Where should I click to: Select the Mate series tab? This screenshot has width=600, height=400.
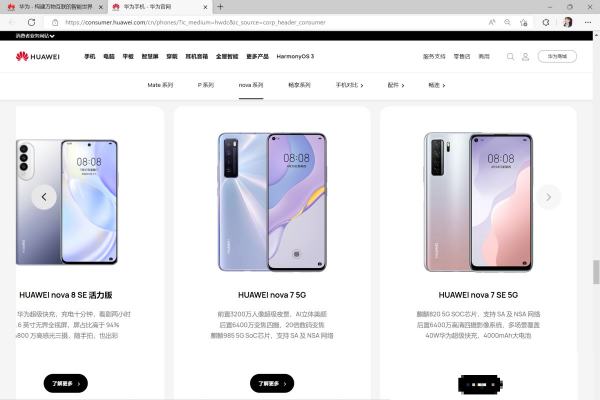pyautogui.click(x=160, y=85)
